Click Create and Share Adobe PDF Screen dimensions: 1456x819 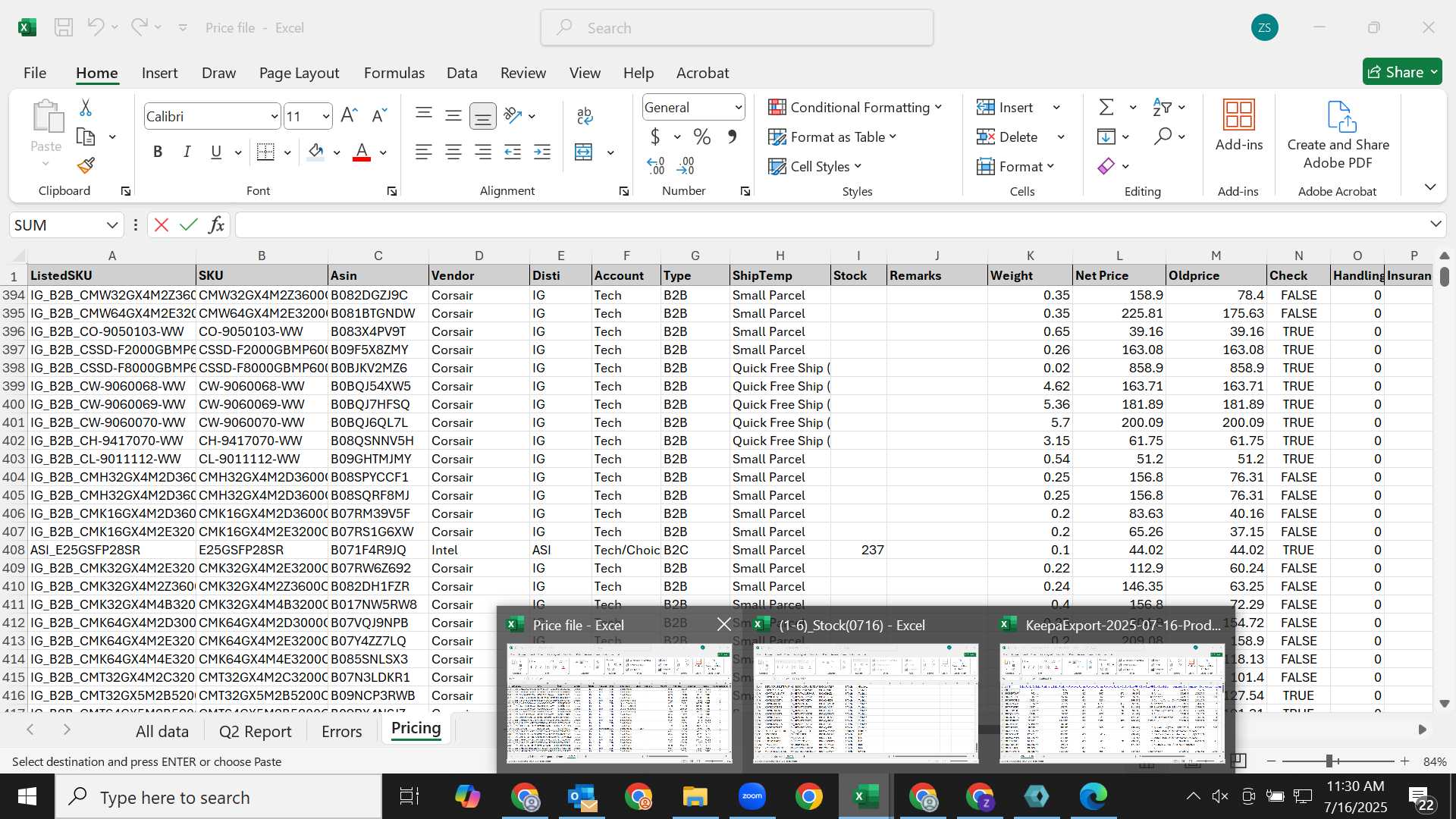click(1338, 135)
